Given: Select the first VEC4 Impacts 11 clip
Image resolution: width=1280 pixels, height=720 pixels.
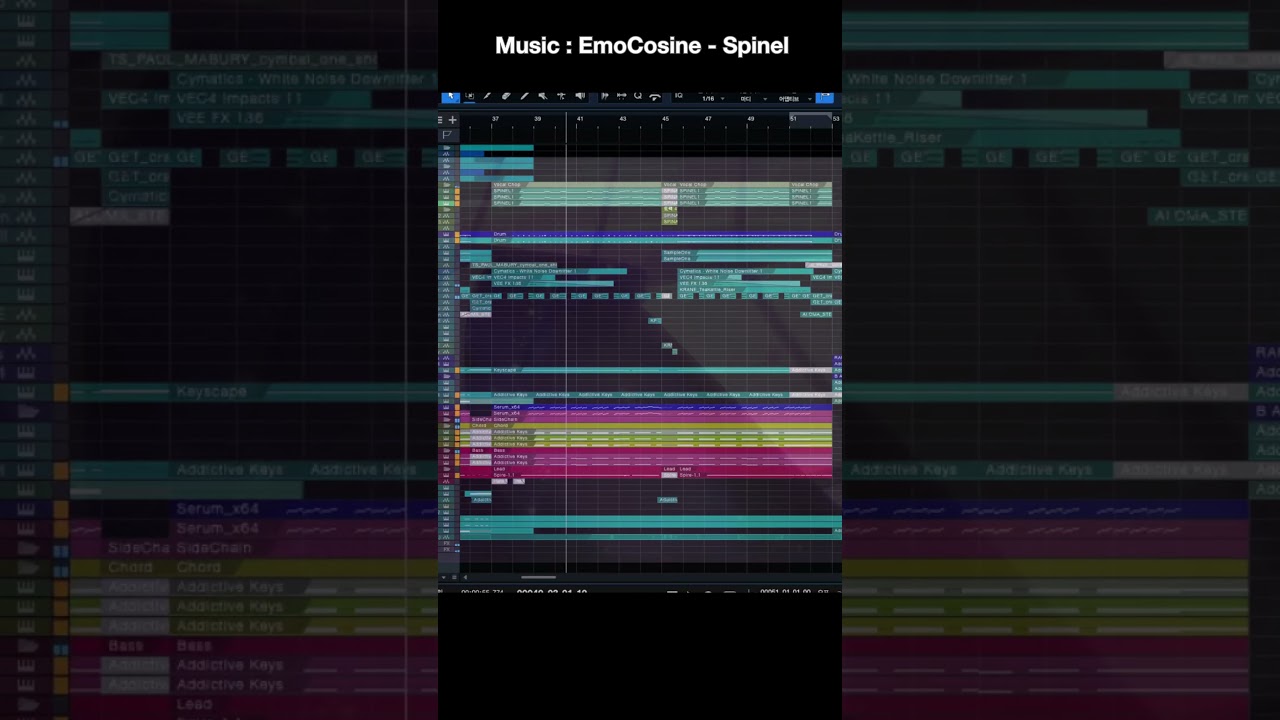Looking at the screenshot, I should (x=523, y=277).
